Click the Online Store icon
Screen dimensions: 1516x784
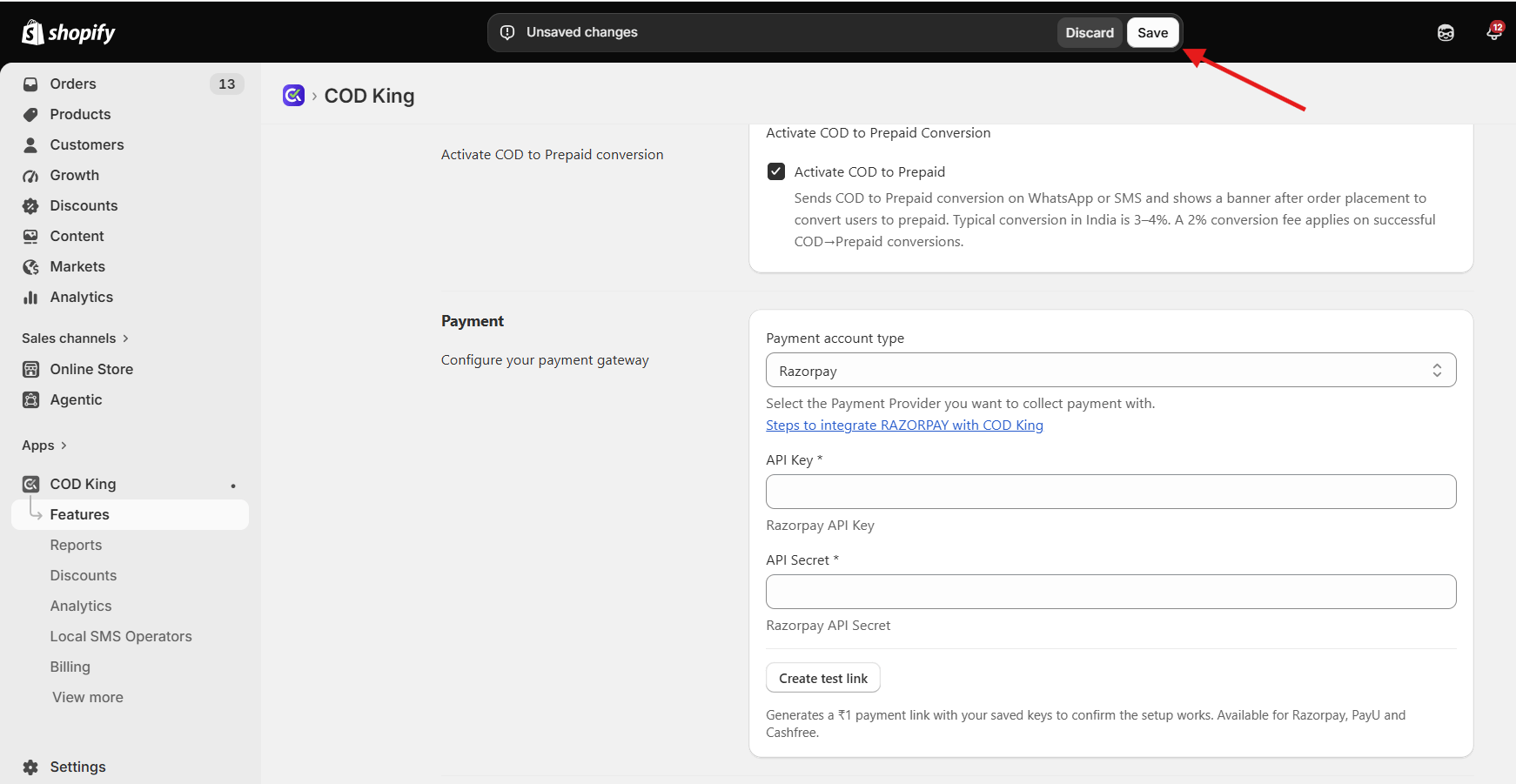(30, 370)
